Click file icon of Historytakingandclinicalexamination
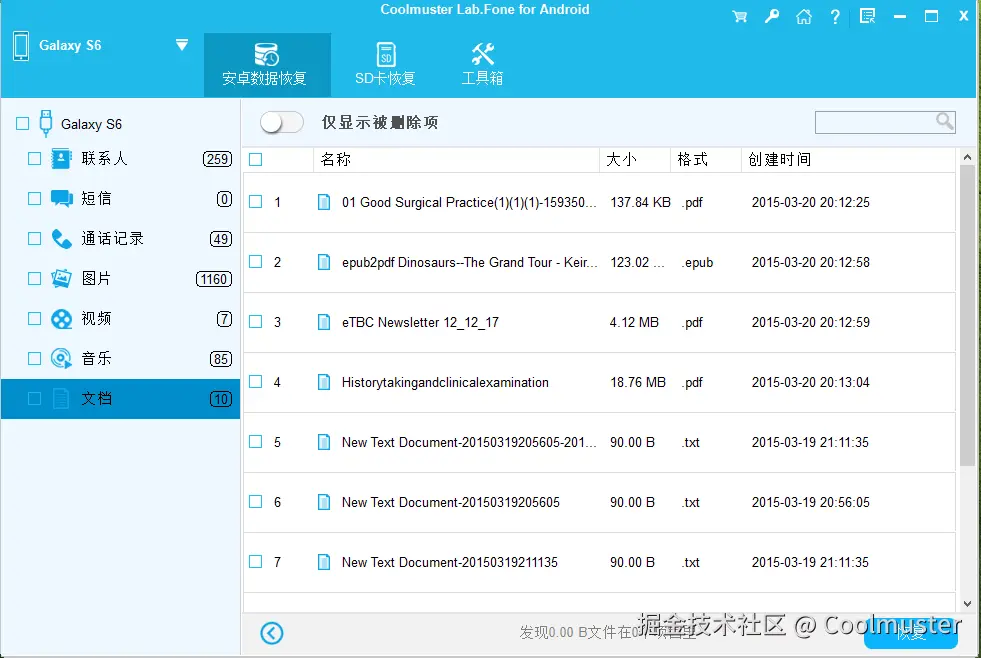 click(x=324, y=382)
